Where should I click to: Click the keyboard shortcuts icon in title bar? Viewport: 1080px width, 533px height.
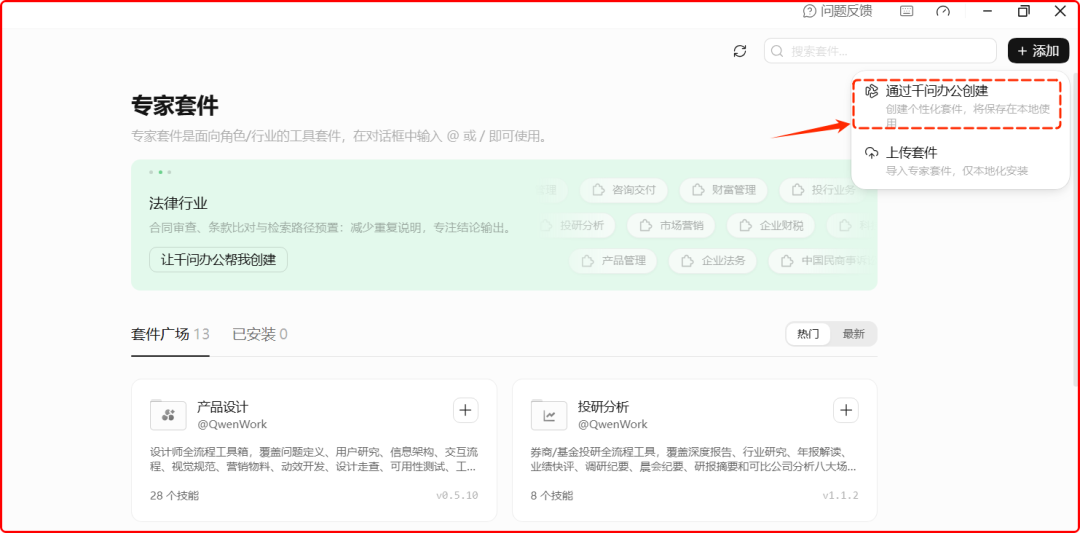click(x=907, y=11)
